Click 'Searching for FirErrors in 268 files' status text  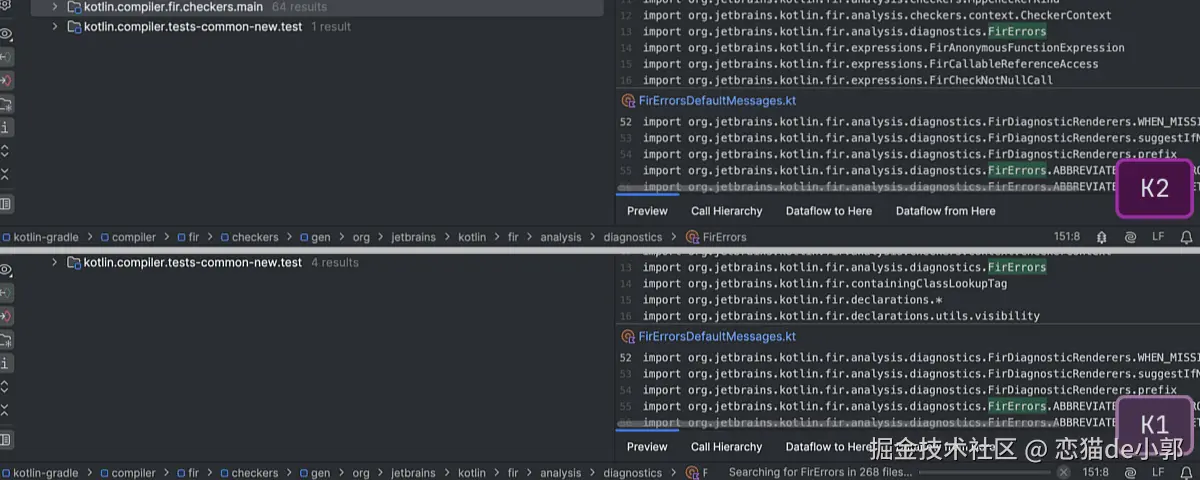click(820, 472)
